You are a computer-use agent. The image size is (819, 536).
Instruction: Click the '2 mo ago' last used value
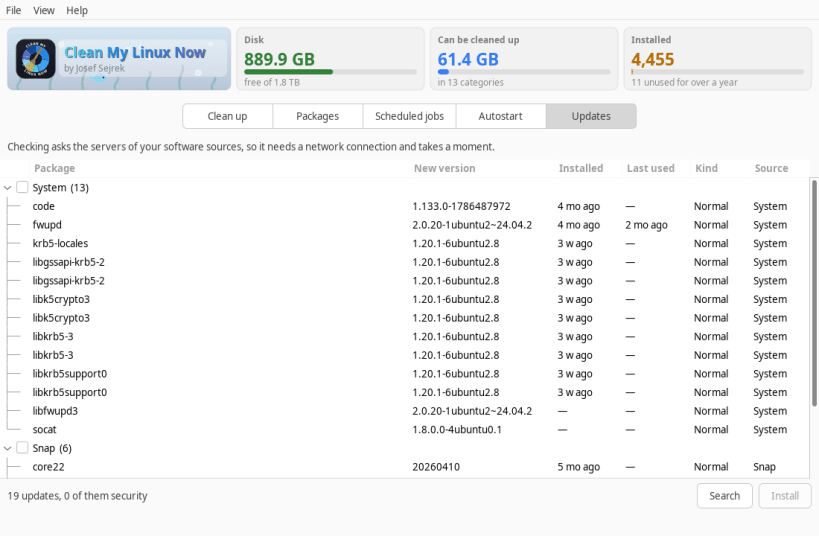pos(646,225)
